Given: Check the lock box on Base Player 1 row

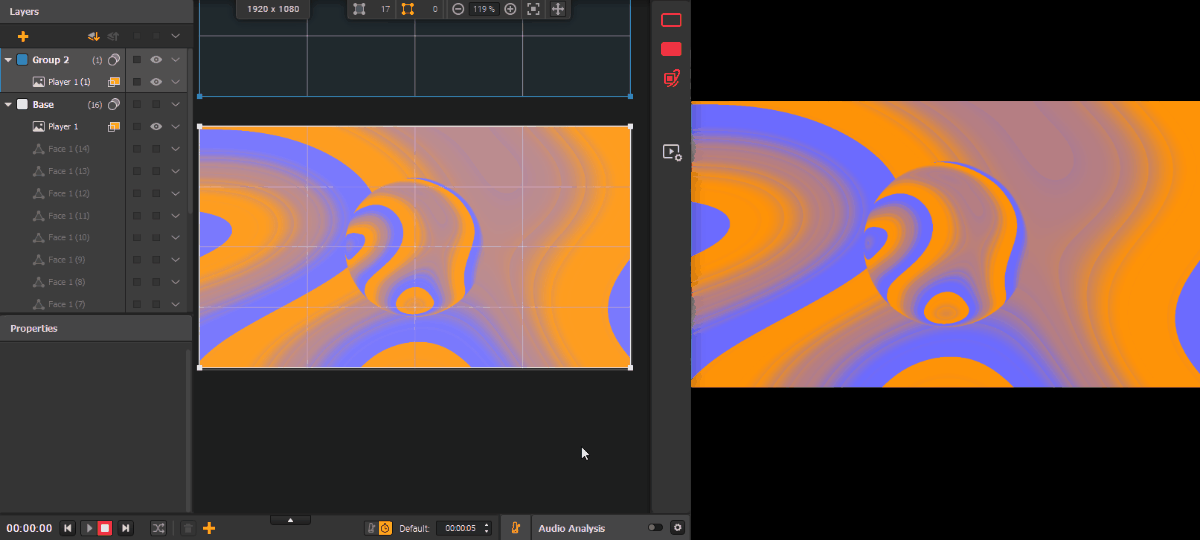Looking at the screenshot, I should 137,127.
